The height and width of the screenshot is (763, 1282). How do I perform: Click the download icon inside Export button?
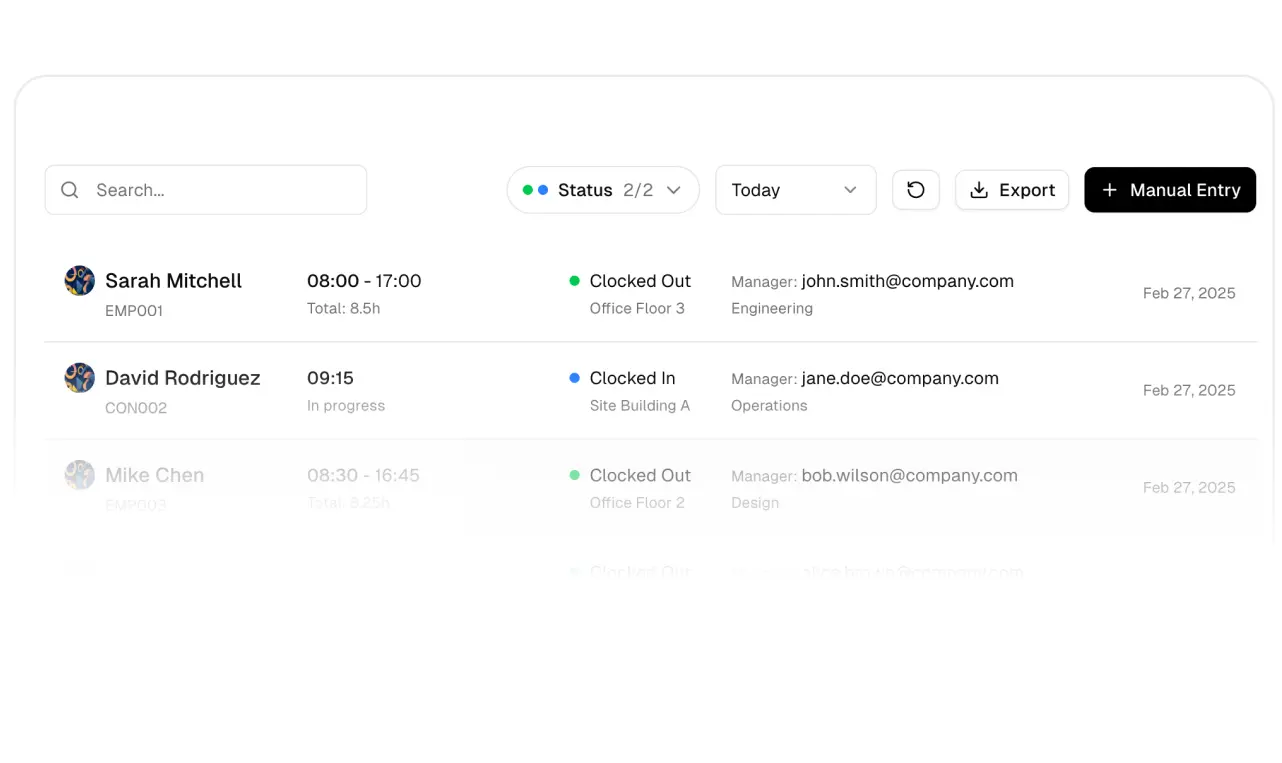tap(979, 189)
